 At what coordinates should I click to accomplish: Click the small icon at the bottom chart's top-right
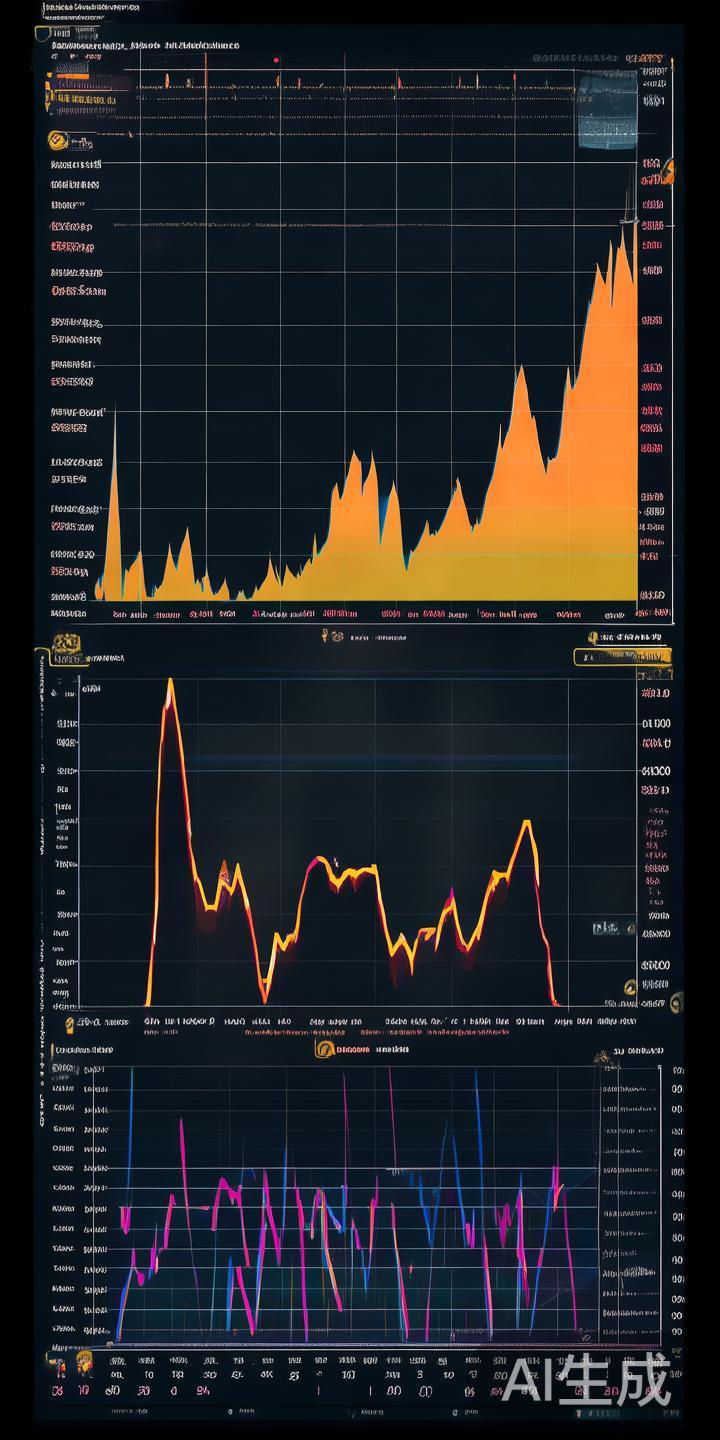[602, 1056]
